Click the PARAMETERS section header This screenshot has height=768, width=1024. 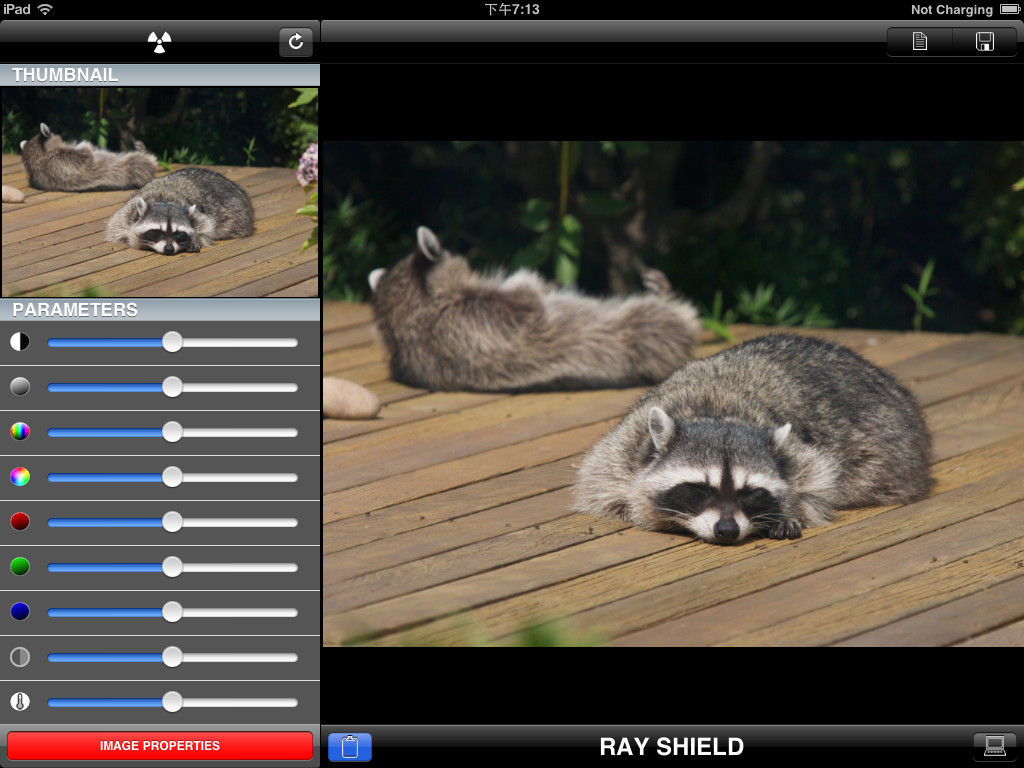click(160, 310)
